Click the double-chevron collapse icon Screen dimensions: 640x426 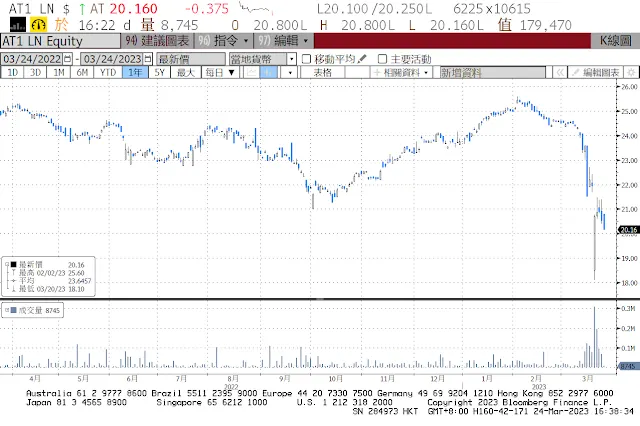click(560, 73)
